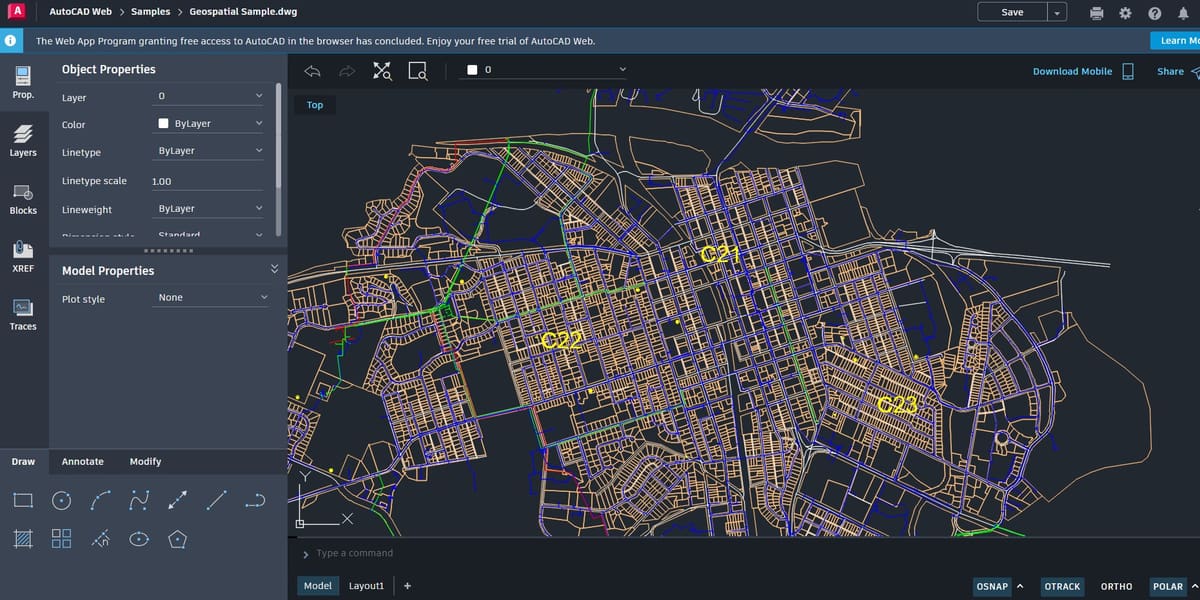Click the Type a command input
This screenshot has height=600, width=1200.
point(355,553)
